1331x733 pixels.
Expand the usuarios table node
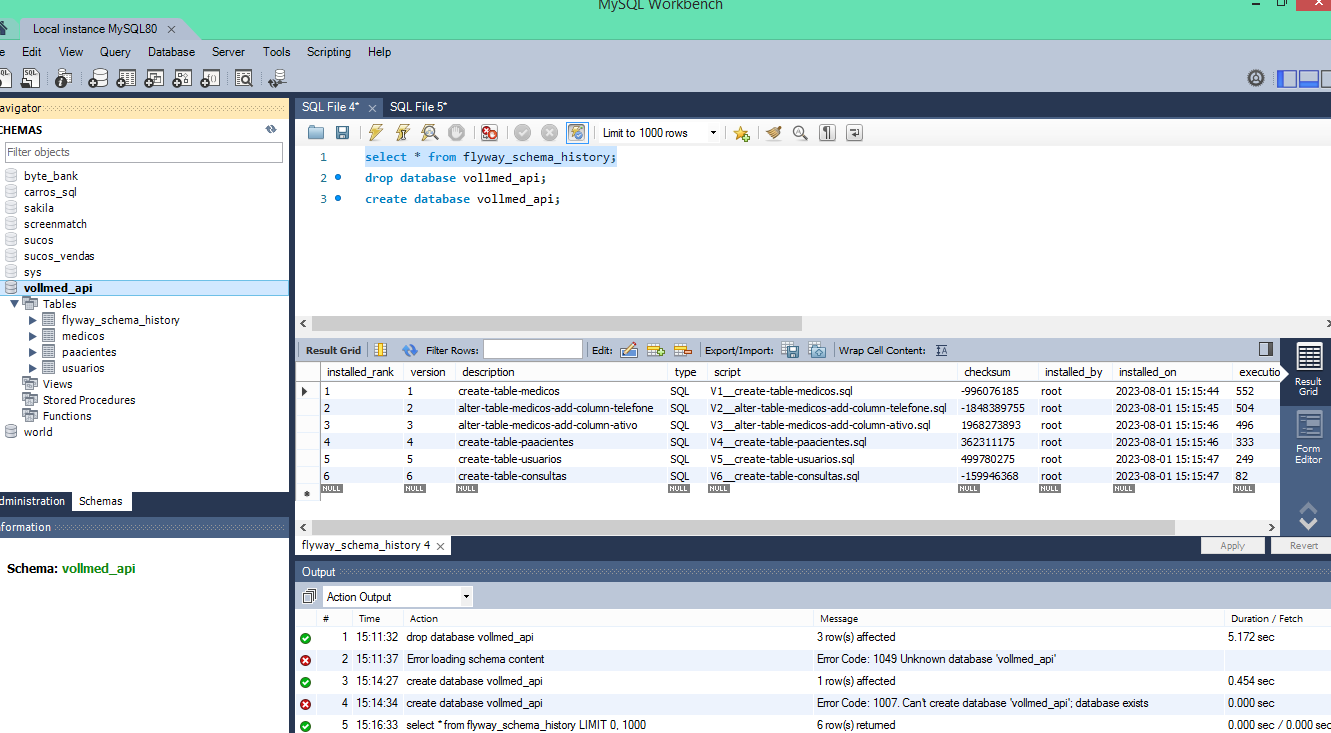pos(33,368)
